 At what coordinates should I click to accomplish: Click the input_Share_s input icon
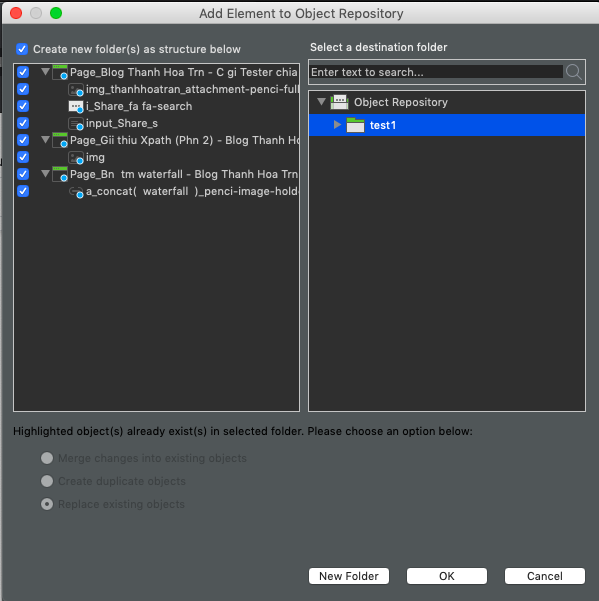(76, 123)
